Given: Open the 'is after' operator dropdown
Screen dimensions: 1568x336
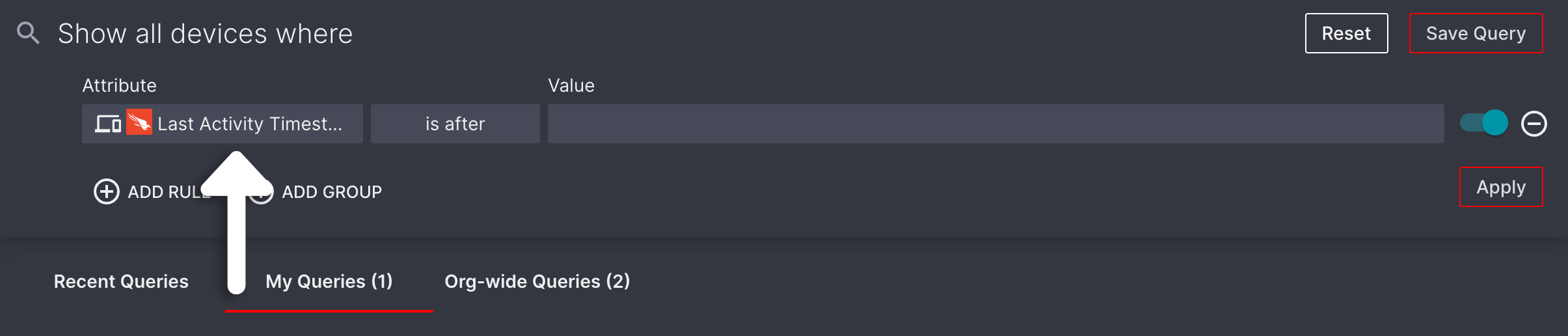Looking at the screenshot, I should (455, 124).
